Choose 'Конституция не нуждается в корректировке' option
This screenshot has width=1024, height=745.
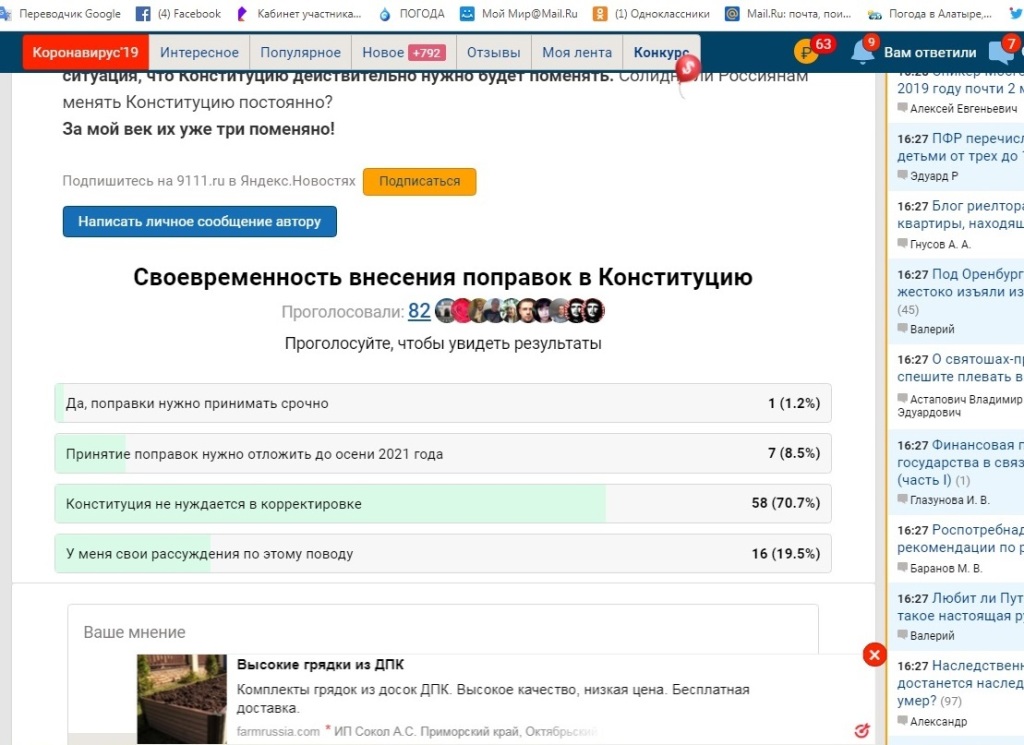[442, 504]
